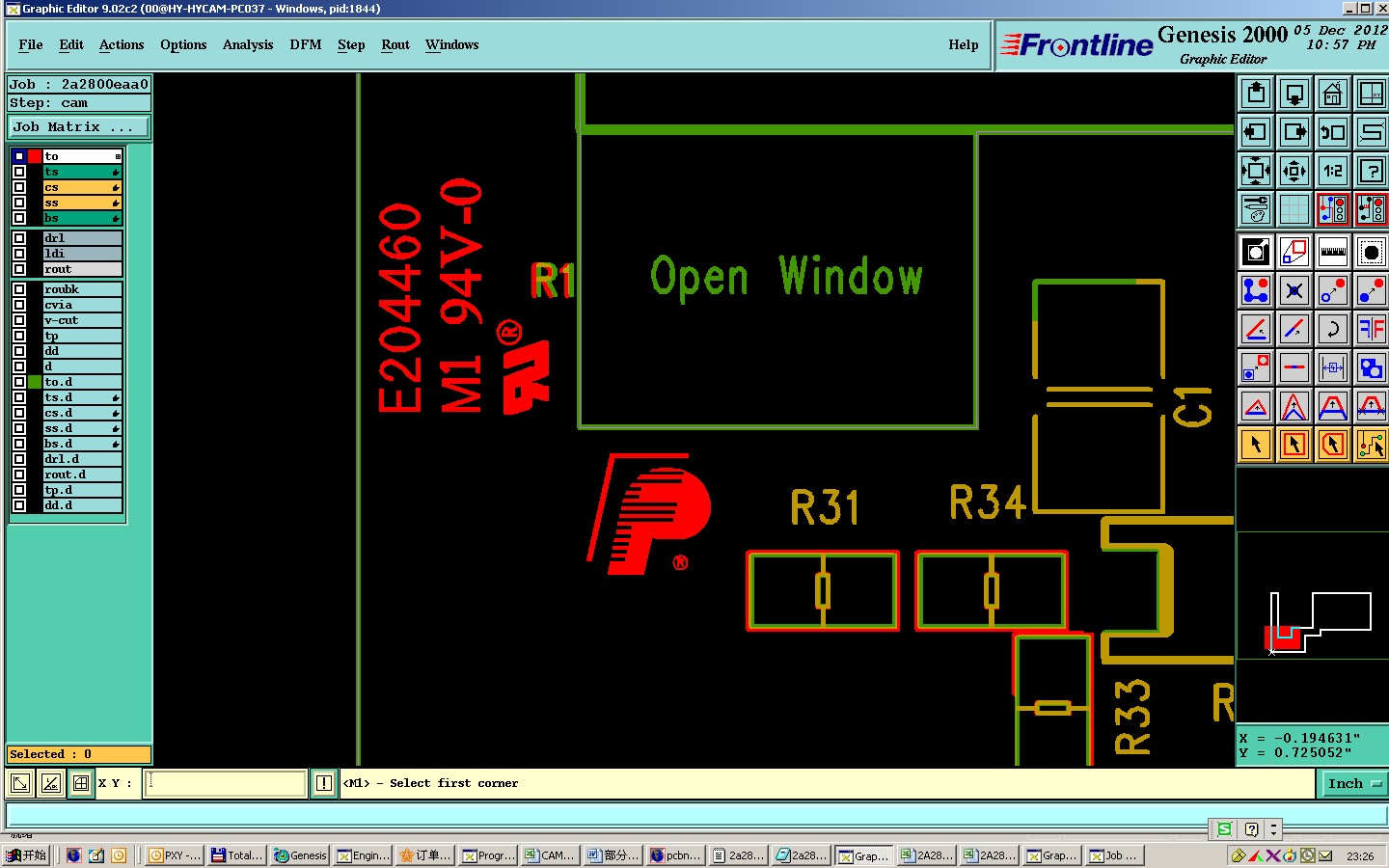Toggle the checkbox for layer drl
Screen dimensions: 1389x868
tap(19, 238)
